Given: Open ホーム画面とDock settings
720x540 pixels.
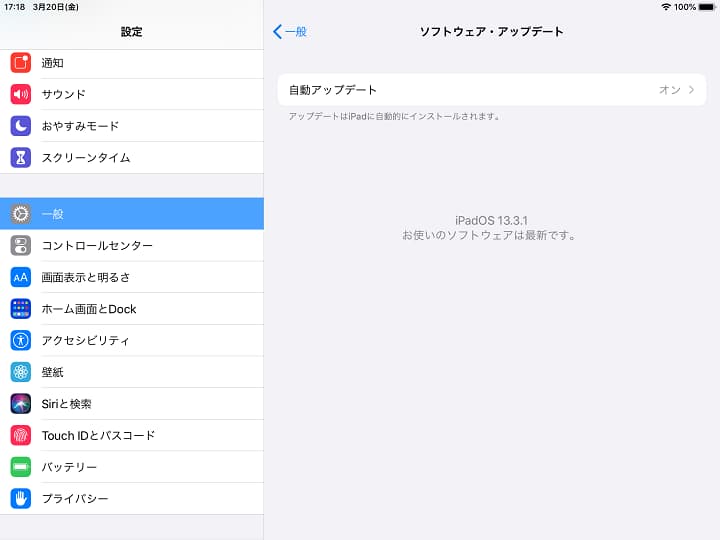Looking at the screenshot, I should [x=132, y=309].
